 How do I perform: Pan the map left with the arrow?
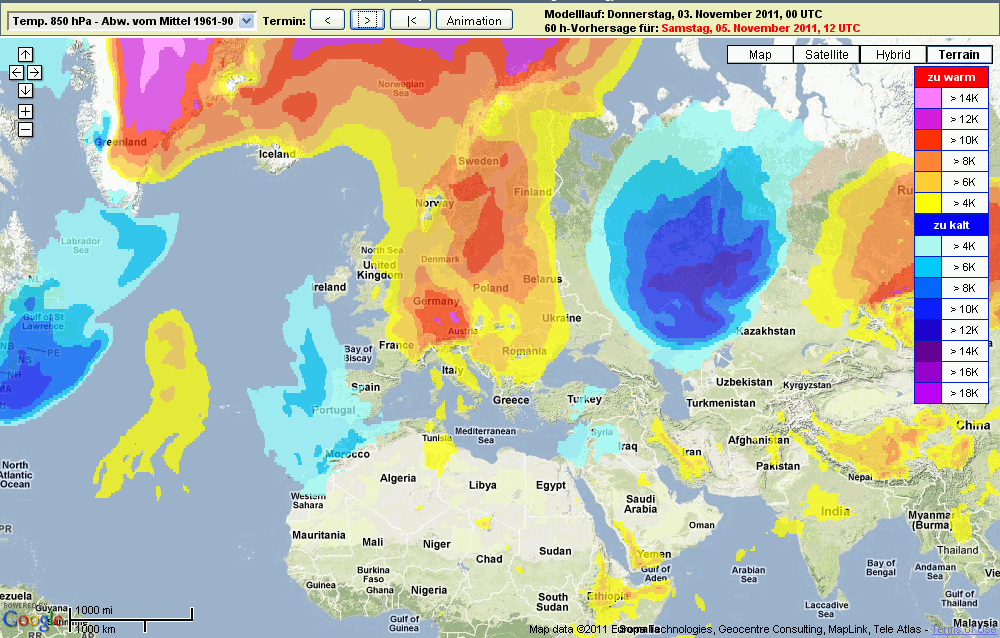(x=17, y=73)
